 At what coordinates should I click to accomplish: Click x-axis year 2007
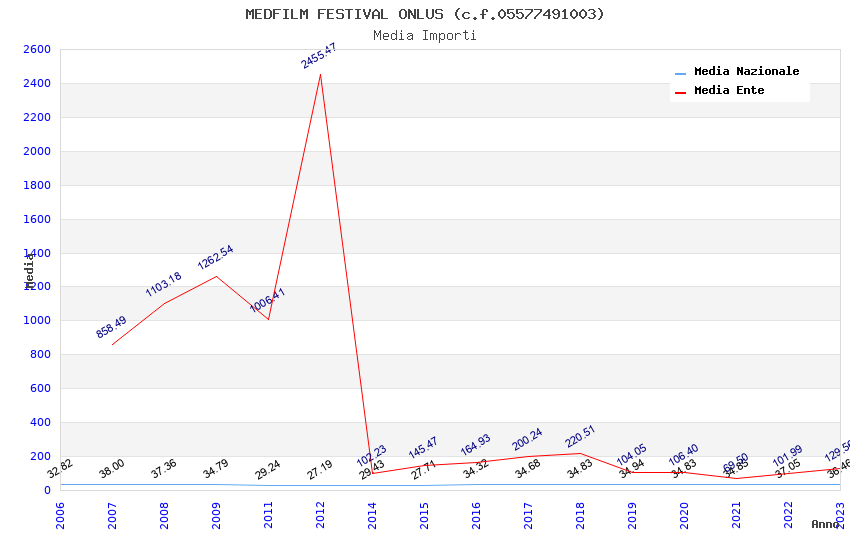(112, 515)
